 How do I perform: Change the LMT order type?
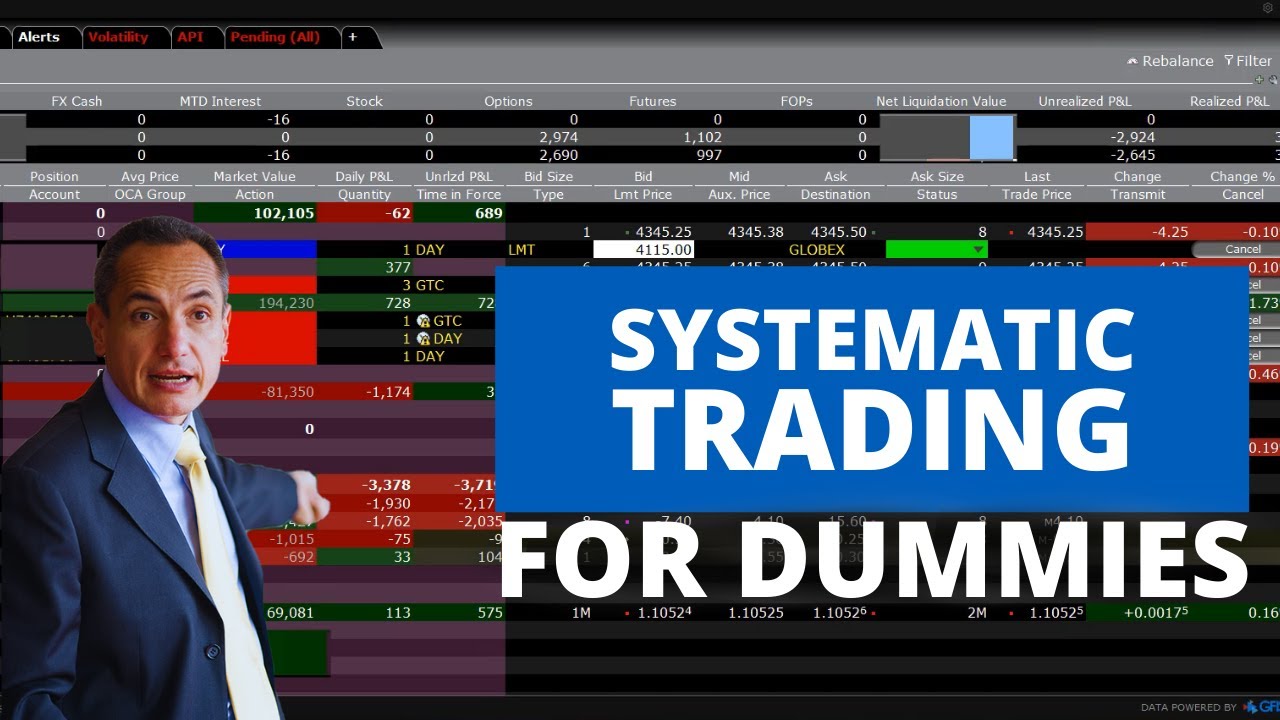pyautogui.click(x=521, y=250)
